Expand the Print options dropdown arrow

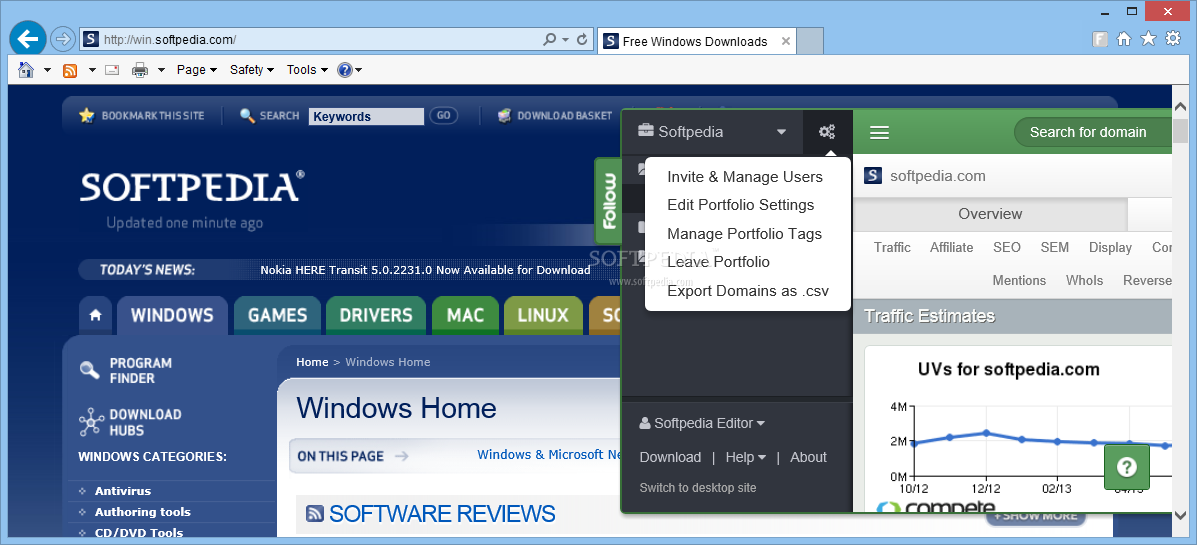pyautogui.click(x=161, y=70)
